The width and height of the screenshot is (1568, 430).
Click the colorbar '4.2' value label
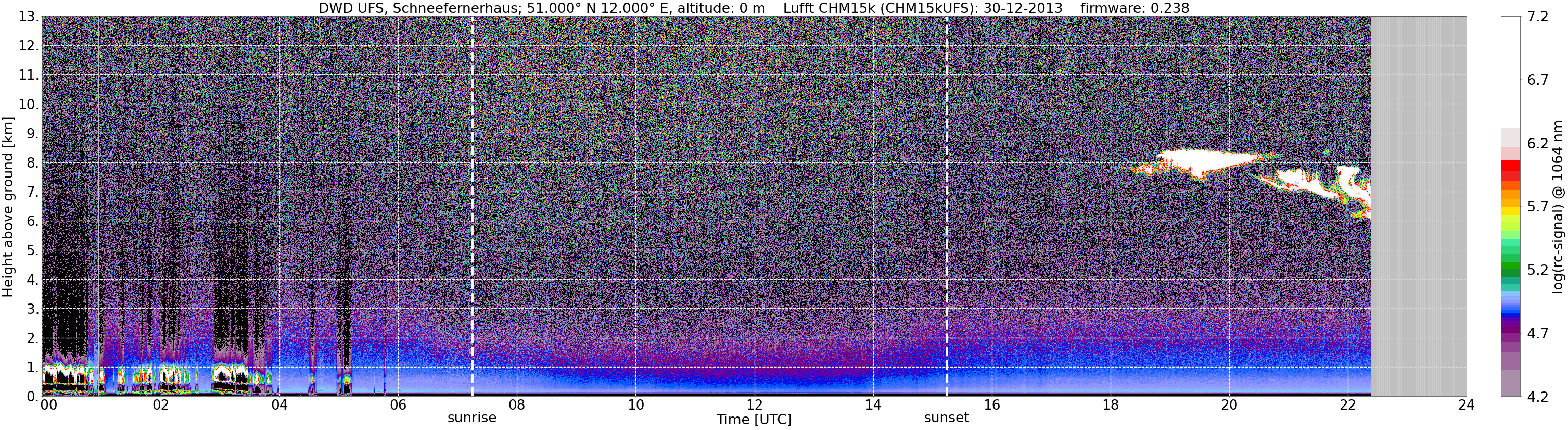pyautogui.click(x=1538, y=397)
